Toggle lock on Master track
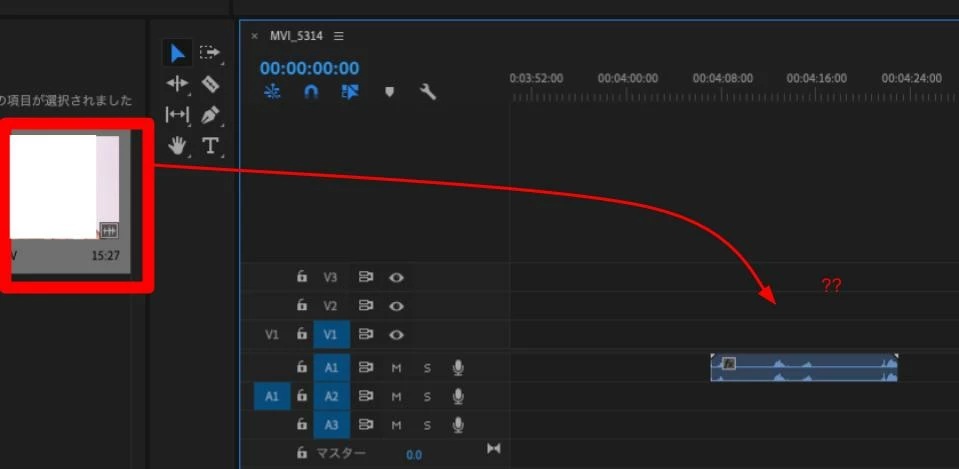959x469 pixels. coord(302,453)
